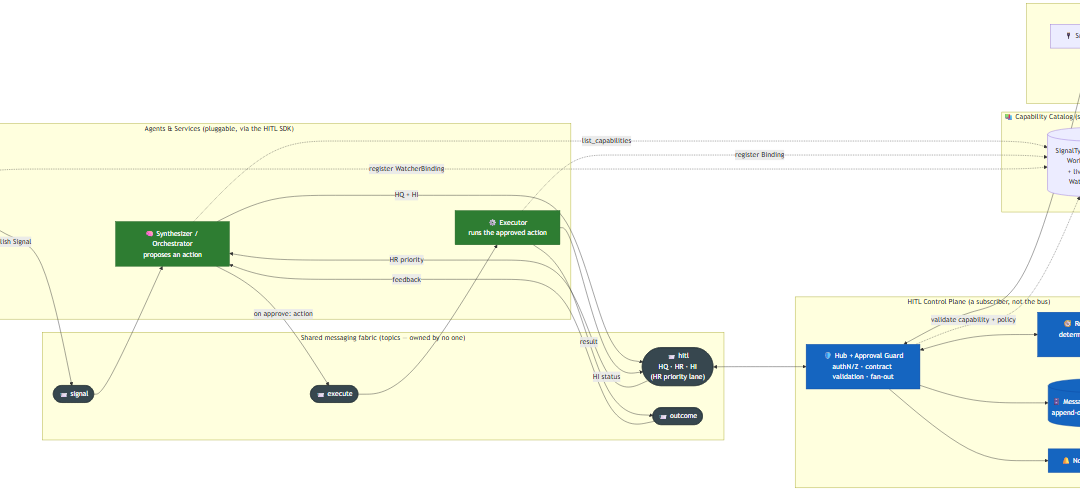
Task: Click the 'HR priority' edge label
Action: [x=406, y=260]
